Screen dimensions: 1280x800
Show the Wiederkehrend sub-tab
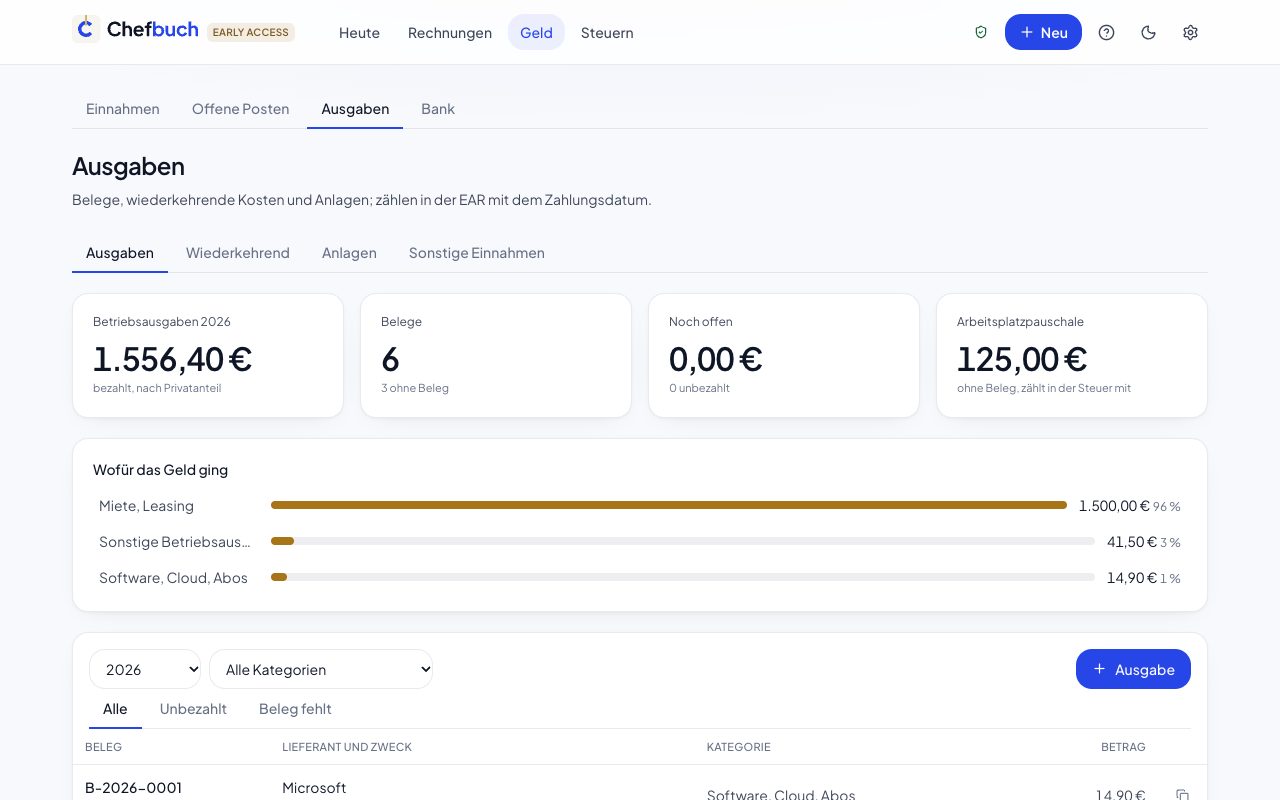point(238,253)
